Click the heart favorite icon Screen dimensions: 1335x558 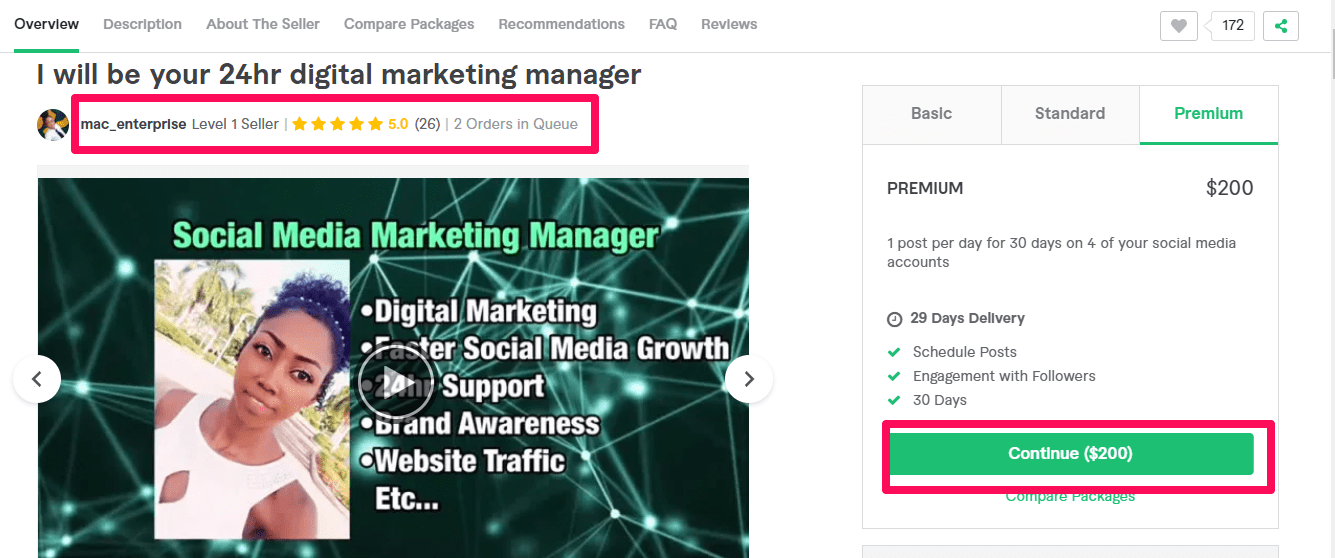[x=1178, y=26]
